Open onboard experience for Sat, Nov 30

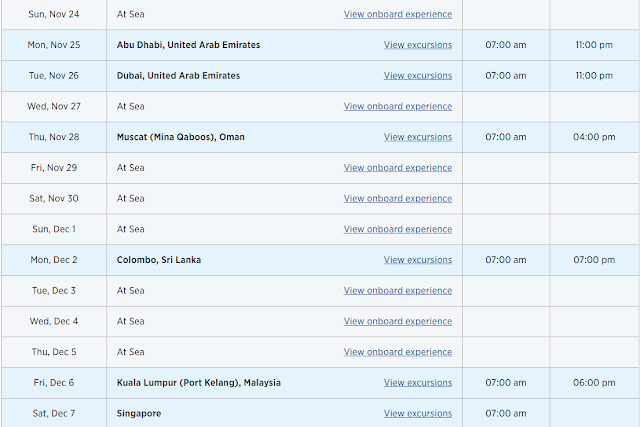tap(397, 199)
